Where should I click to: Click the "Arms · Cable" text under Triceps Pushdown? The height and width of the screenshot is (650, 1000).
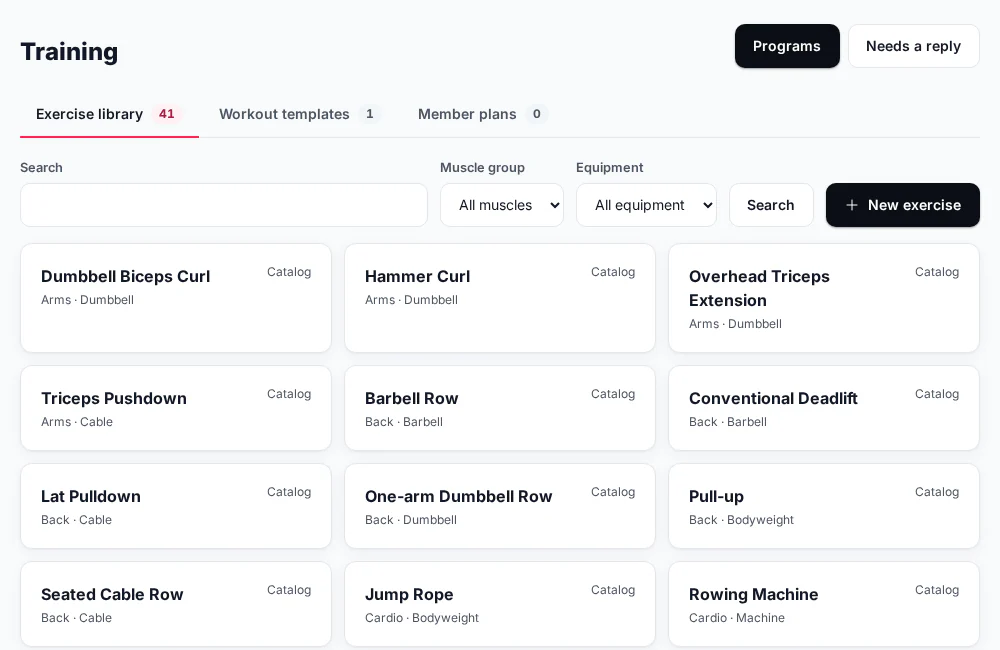(77, 422)
